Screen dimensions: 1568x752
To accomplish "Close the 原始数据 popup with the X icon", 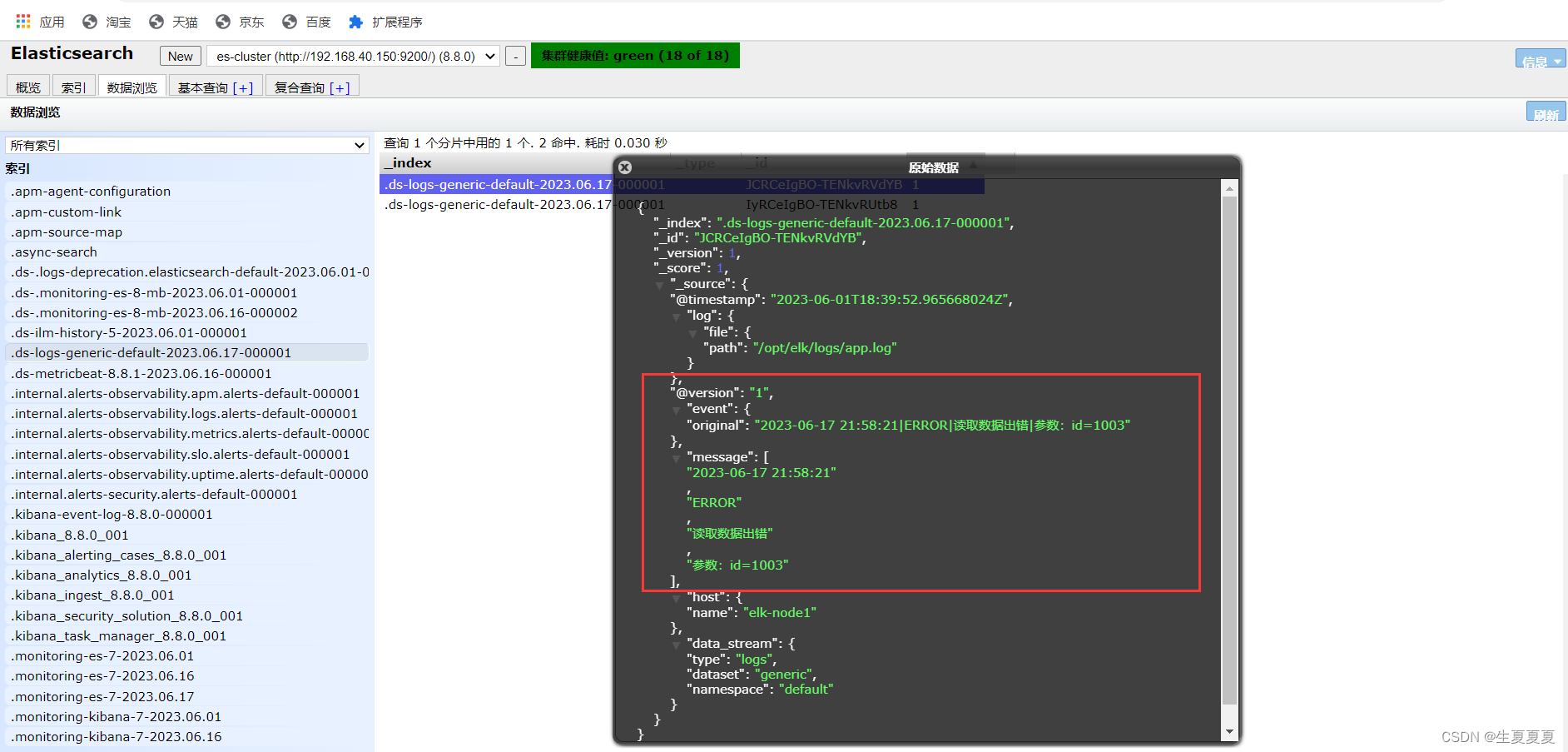I will click(625, 167).
